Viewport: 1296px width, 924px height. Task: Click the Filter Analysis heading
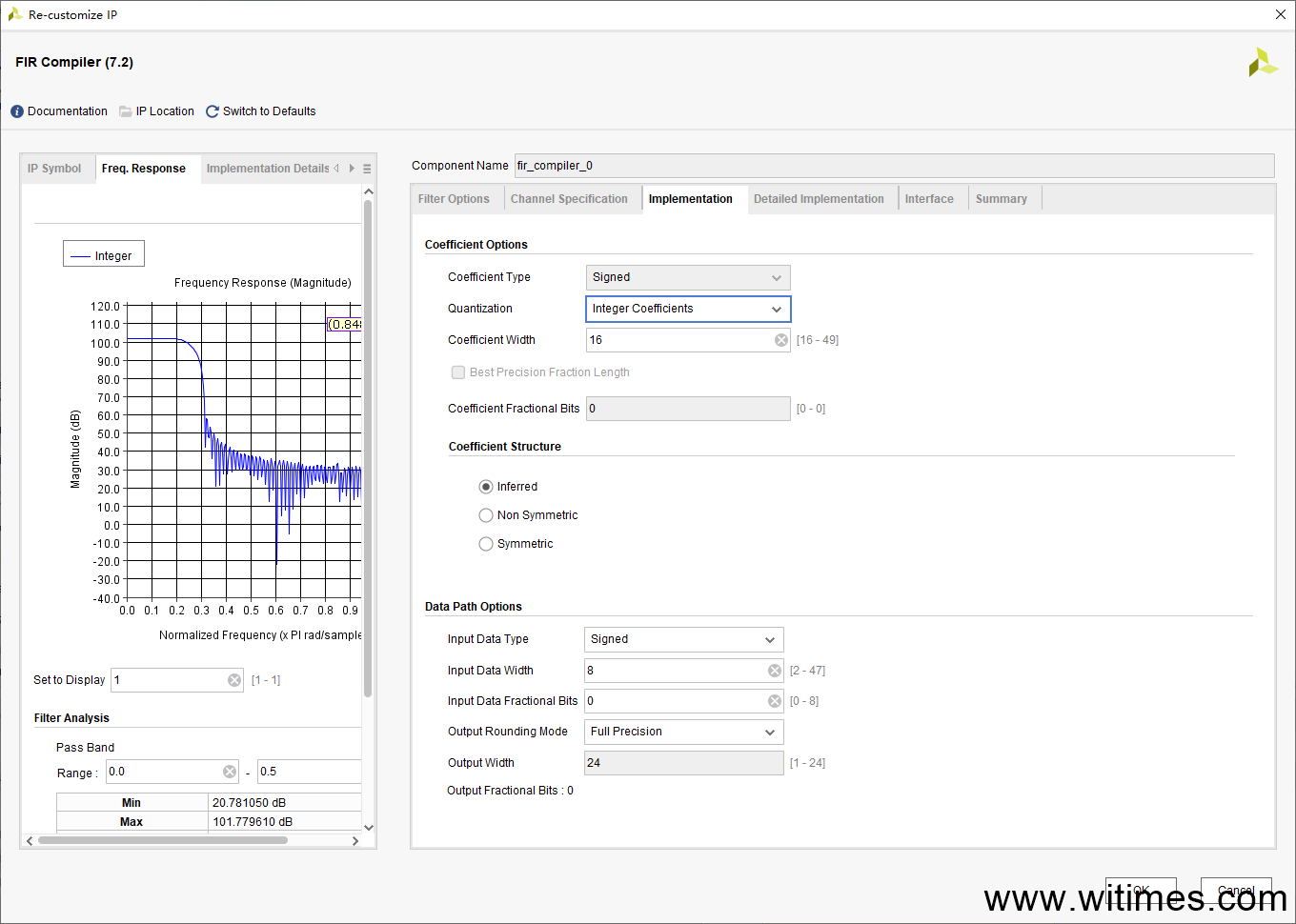tap(71, 718)
